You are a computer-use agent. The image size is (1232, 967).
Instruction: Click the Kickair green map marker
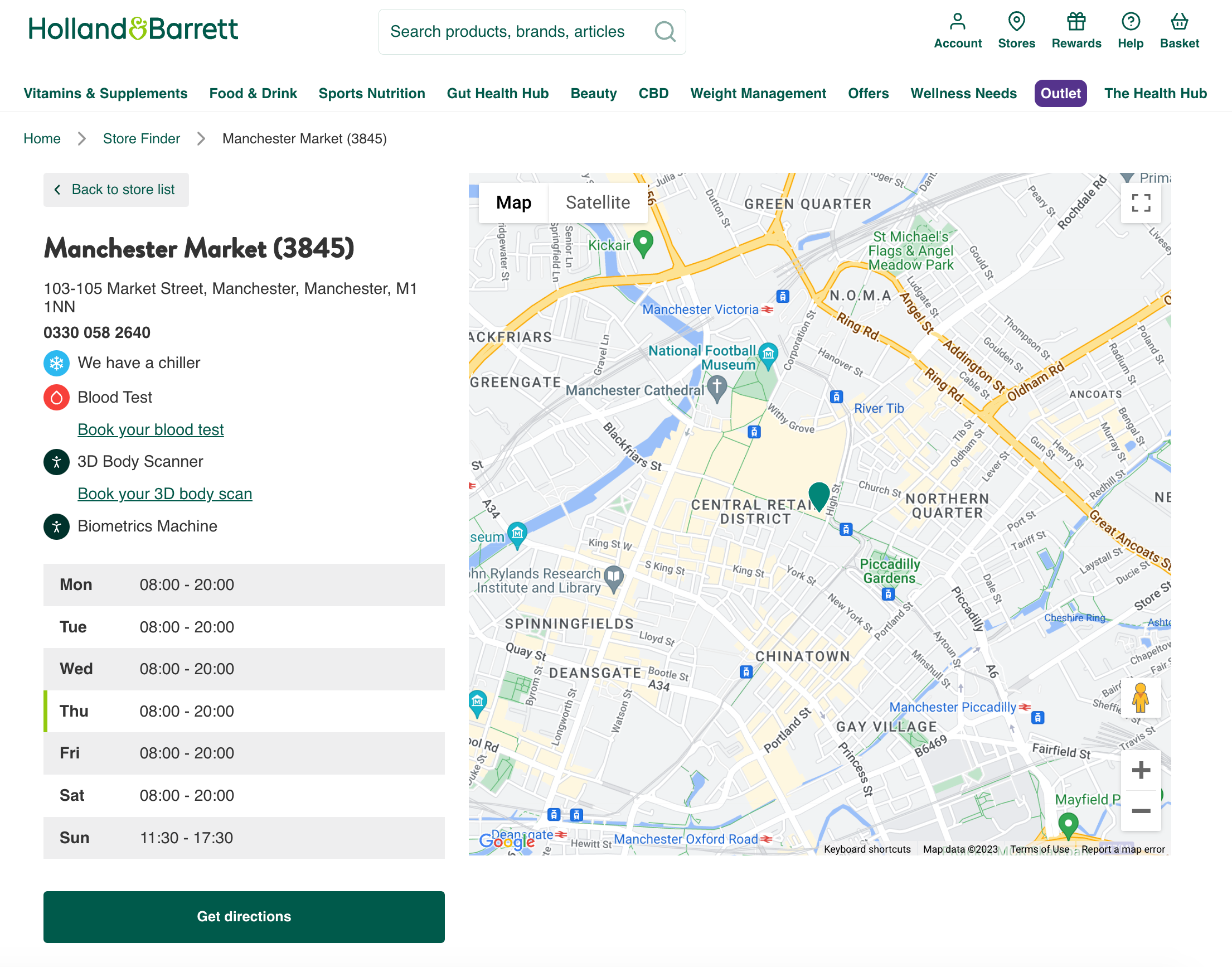click(x=643, y=244)
